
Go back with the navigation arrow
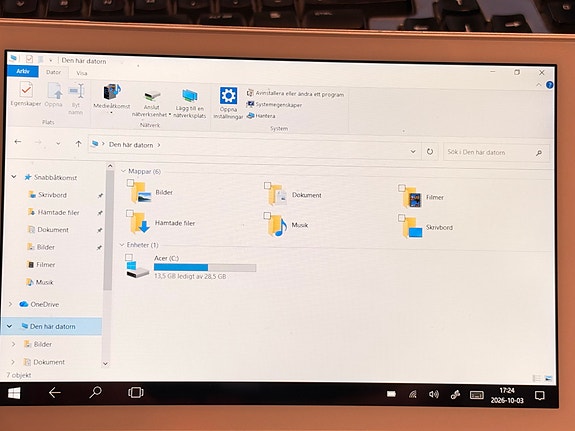pos(18,142)
